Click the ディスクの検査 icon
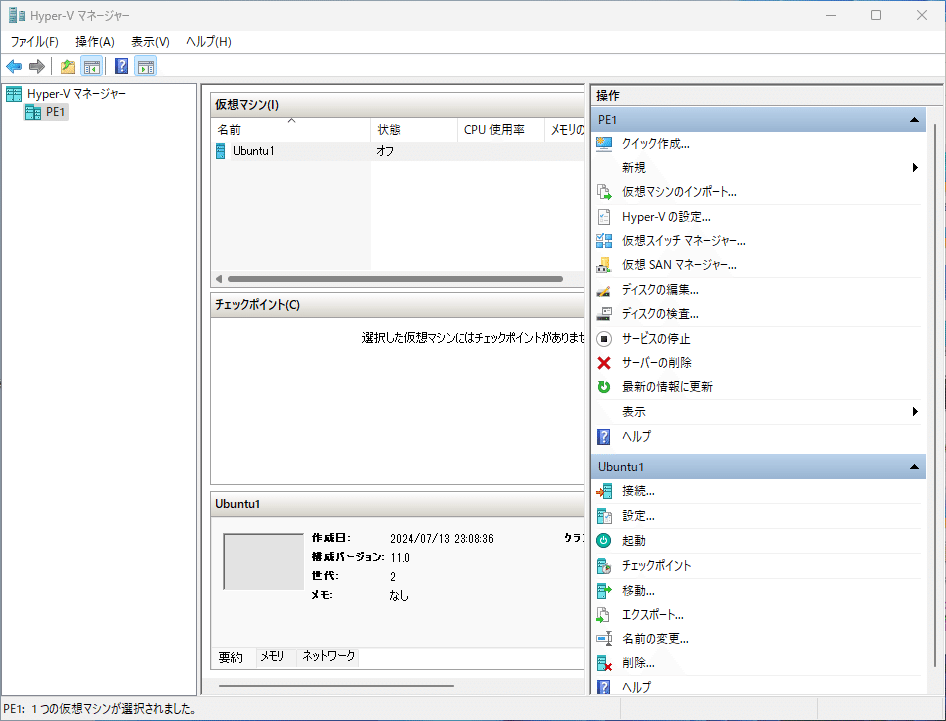This screenshot has height=721, width=946. (x=604, y=314)
